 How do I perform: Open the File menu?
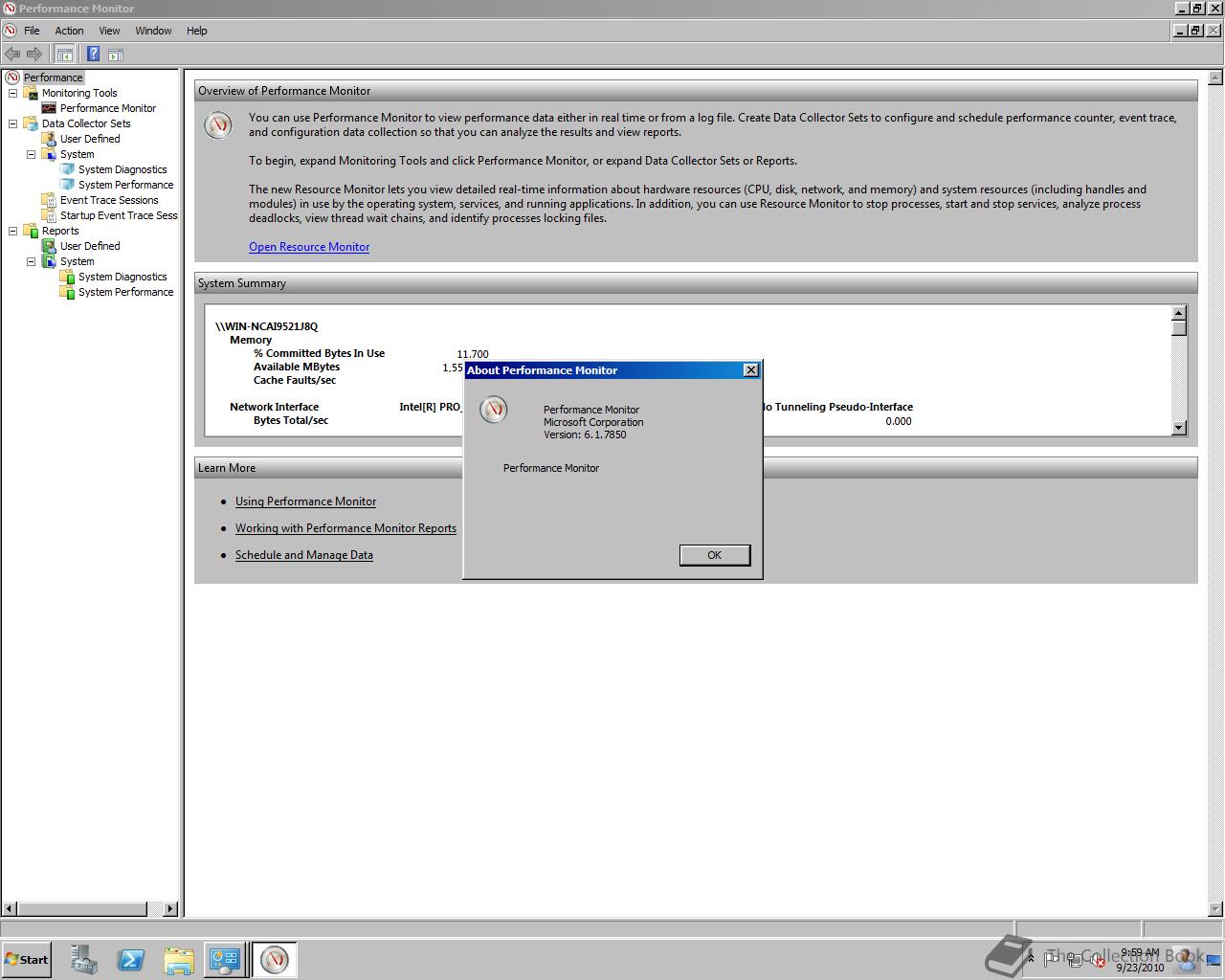tap(32, 31)
